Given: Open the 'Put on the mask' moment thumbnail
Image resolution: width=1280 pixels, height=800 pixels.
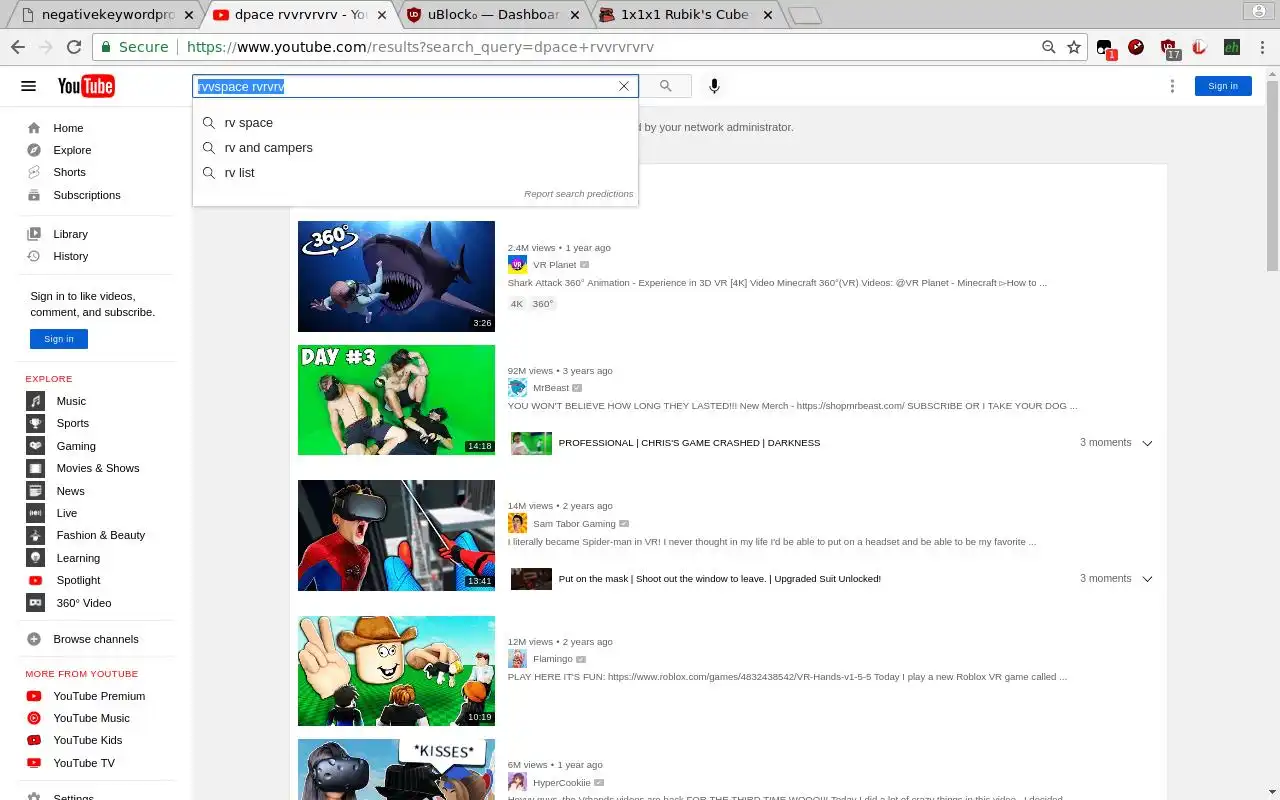Looking at the screenshot, I should click(531, 579).
